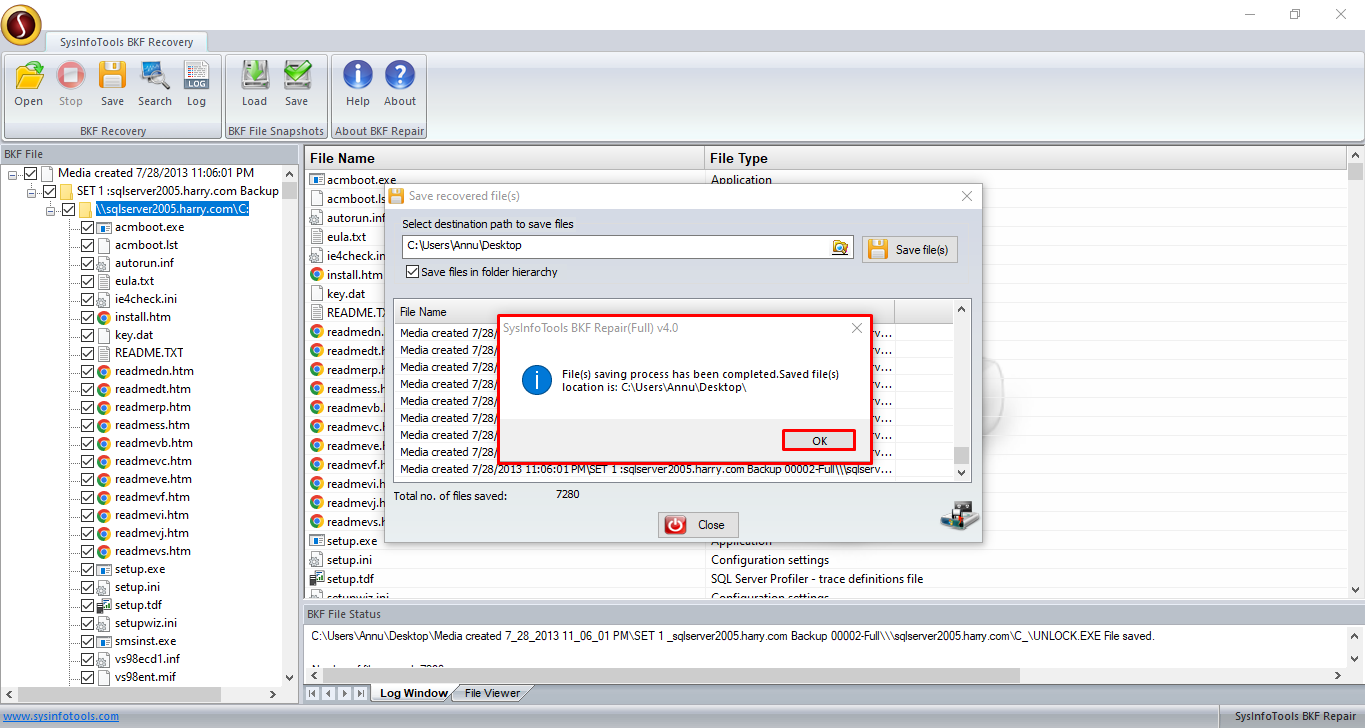Click the setup.tdf icon in the file list
1365x728 pixels.
pos(317,578)
